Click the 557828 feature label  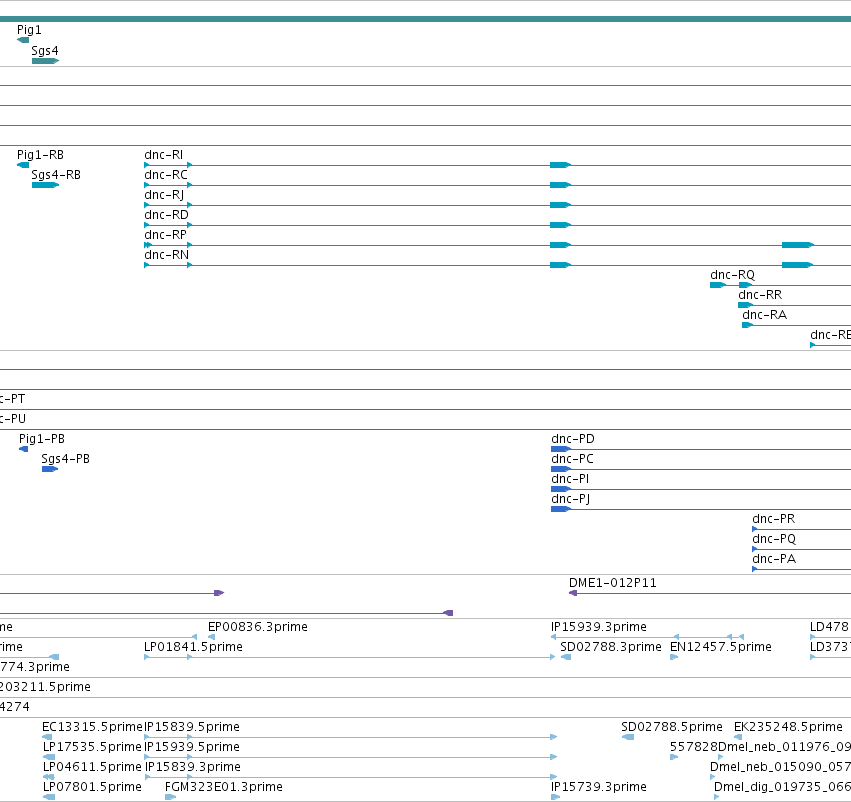(693, 747)
